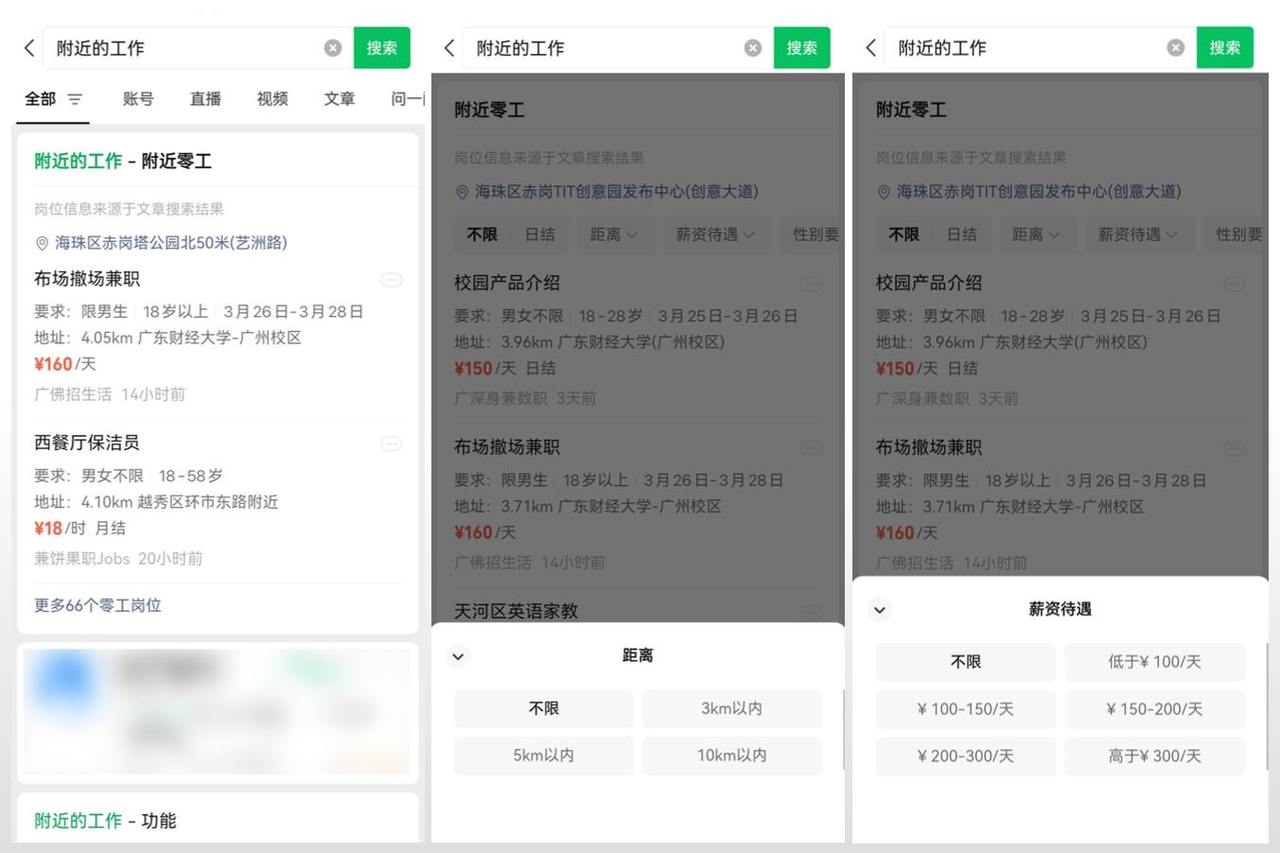Tap 兼饼果职Jobs source under 西餐厅保洁员
1280x853 pixels.
tap(82, 558)
